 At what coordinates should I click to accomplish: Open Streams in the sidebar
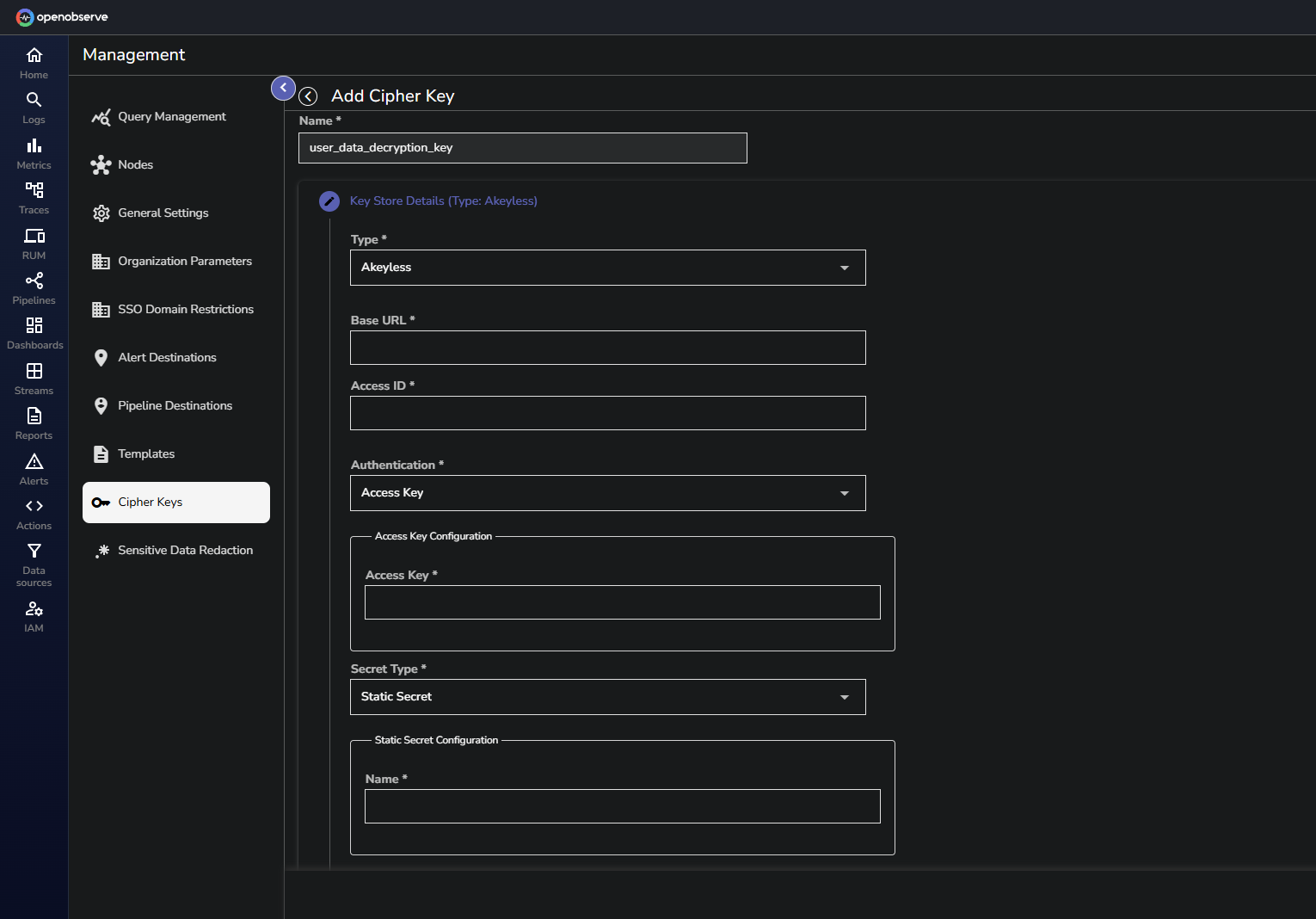(34, 372)
